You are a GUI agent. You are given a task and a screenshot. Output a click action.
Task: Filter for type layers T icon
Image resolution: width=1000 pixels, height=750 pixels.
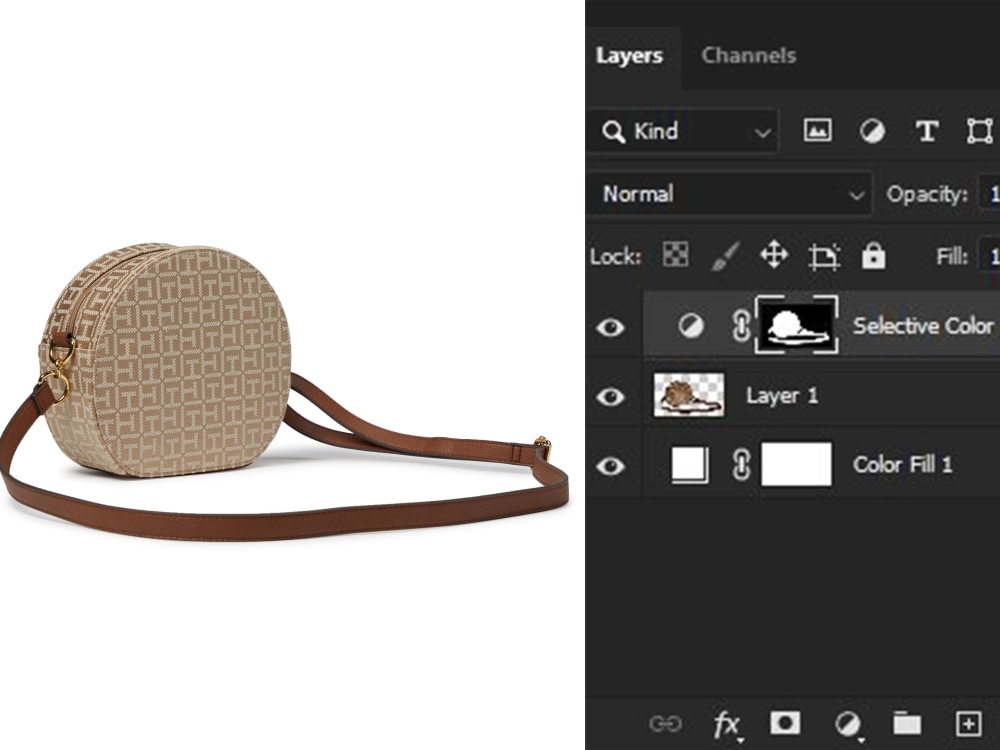(927, 131)
